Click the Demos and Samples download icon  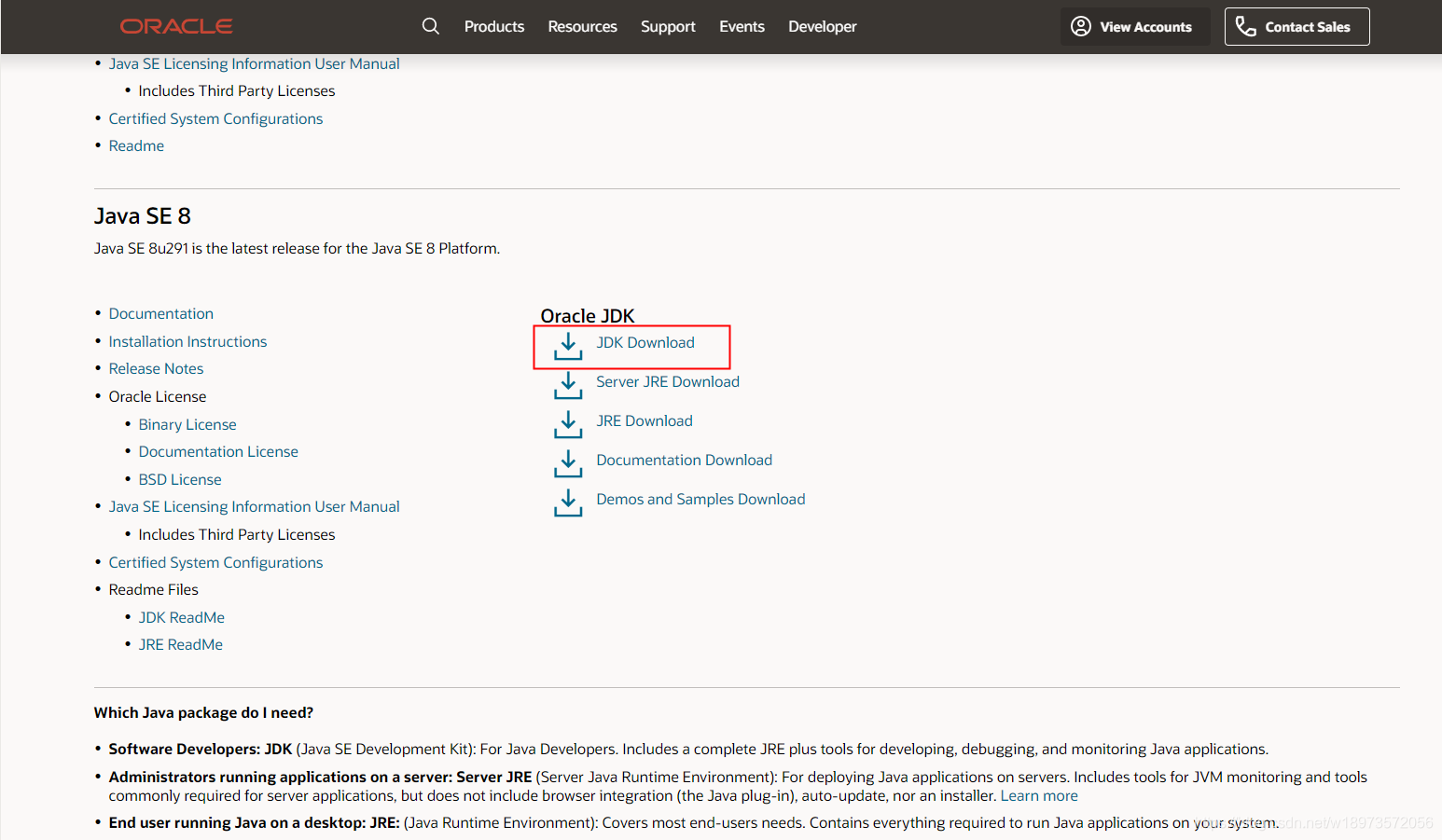click(x=568, y=503)
